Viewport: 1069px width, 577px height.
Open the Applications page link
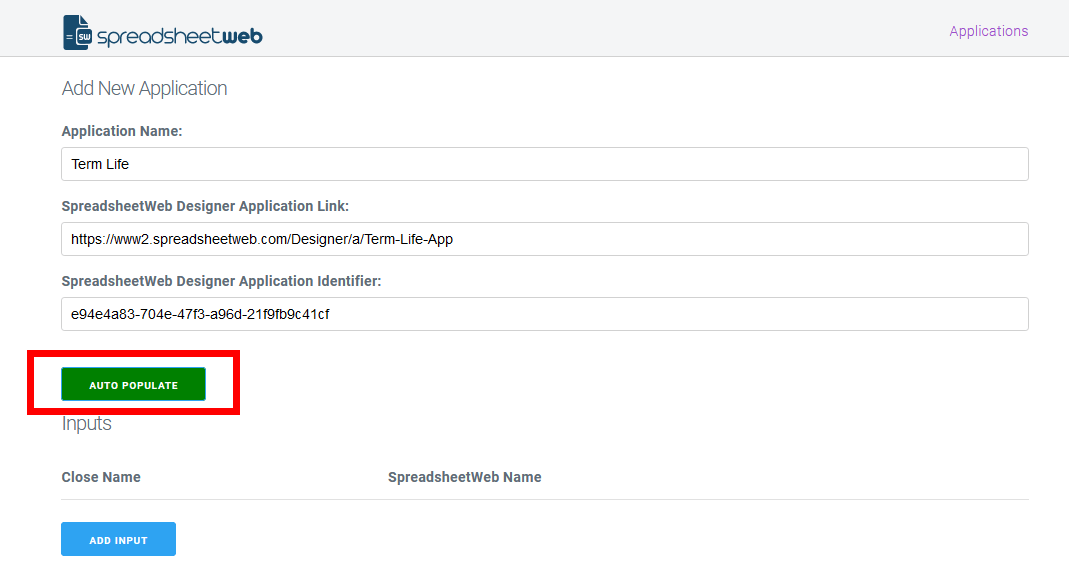point(988,31)
